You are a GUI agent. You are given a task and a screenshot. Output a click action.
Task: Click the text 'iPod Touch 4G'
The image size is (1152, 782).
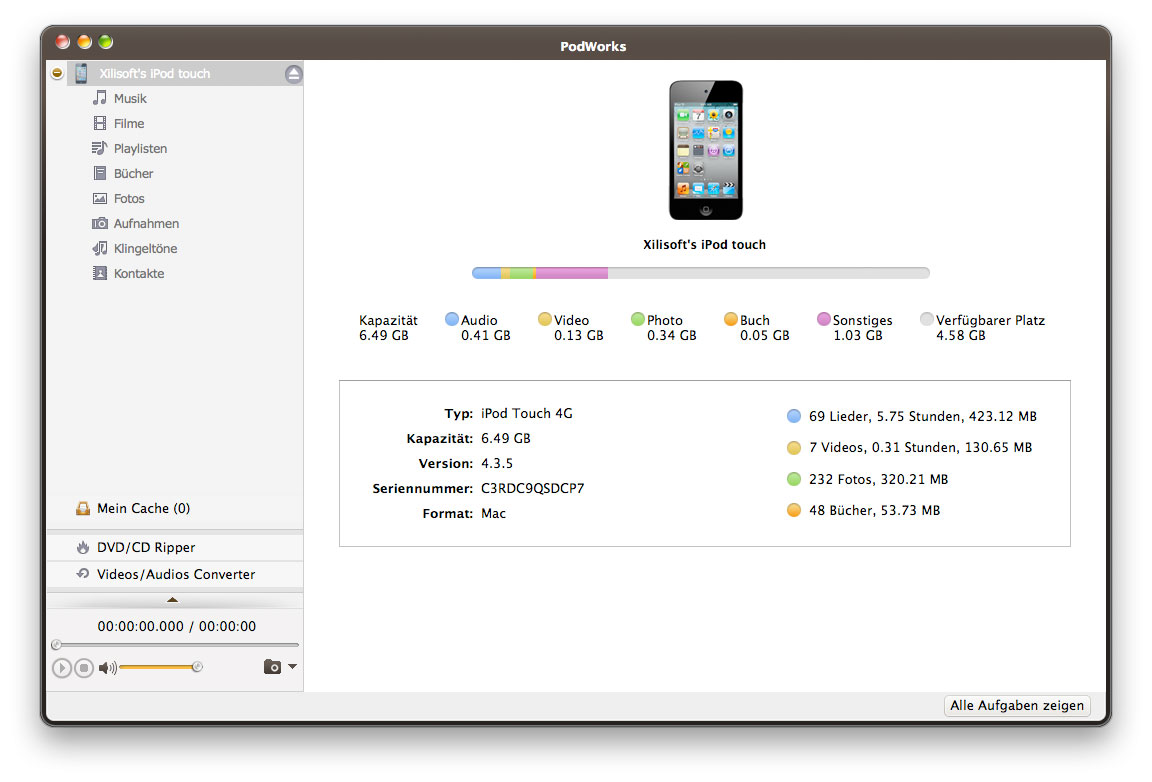click(x=527, y=413)
